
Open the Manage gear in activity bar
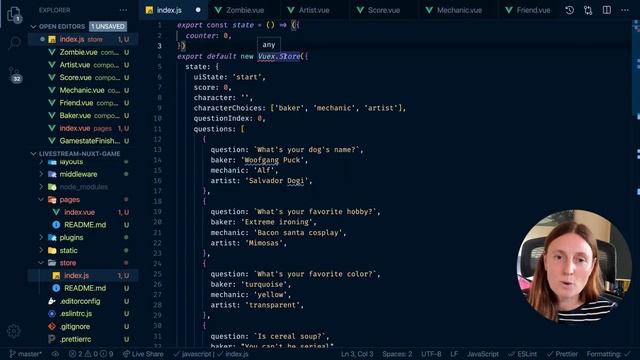14,331
